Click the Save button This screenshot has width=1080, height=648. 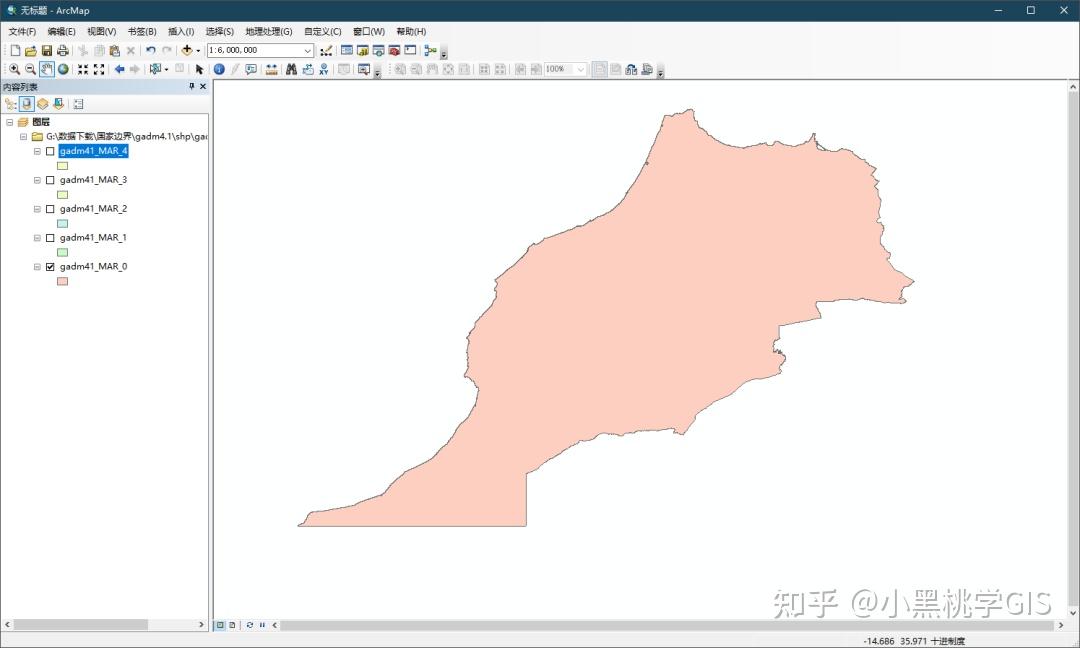(x=47, y=50)
